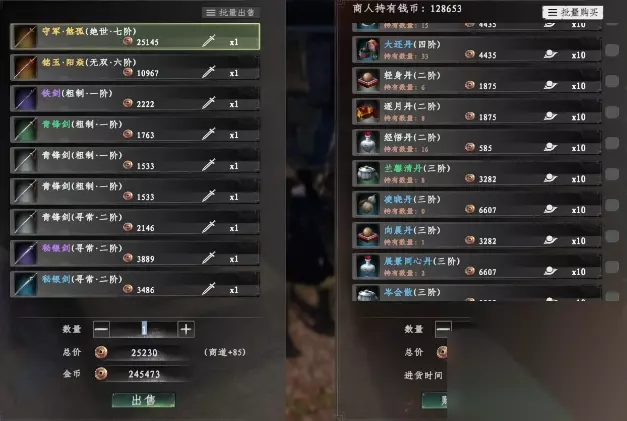Tick the checkbox beside 展暴同心丹(三阶)
The width and height of the screenshot is (627, 421).
point(612,267)
